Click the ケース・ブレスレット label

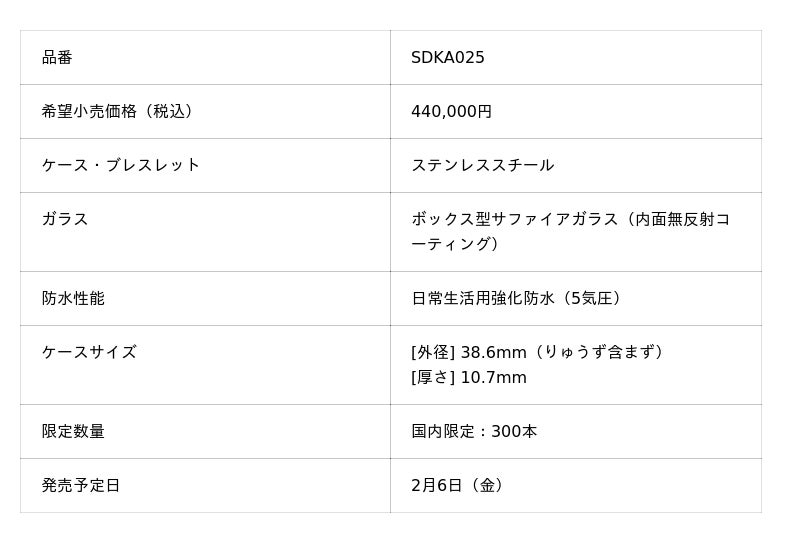(121, 165)
